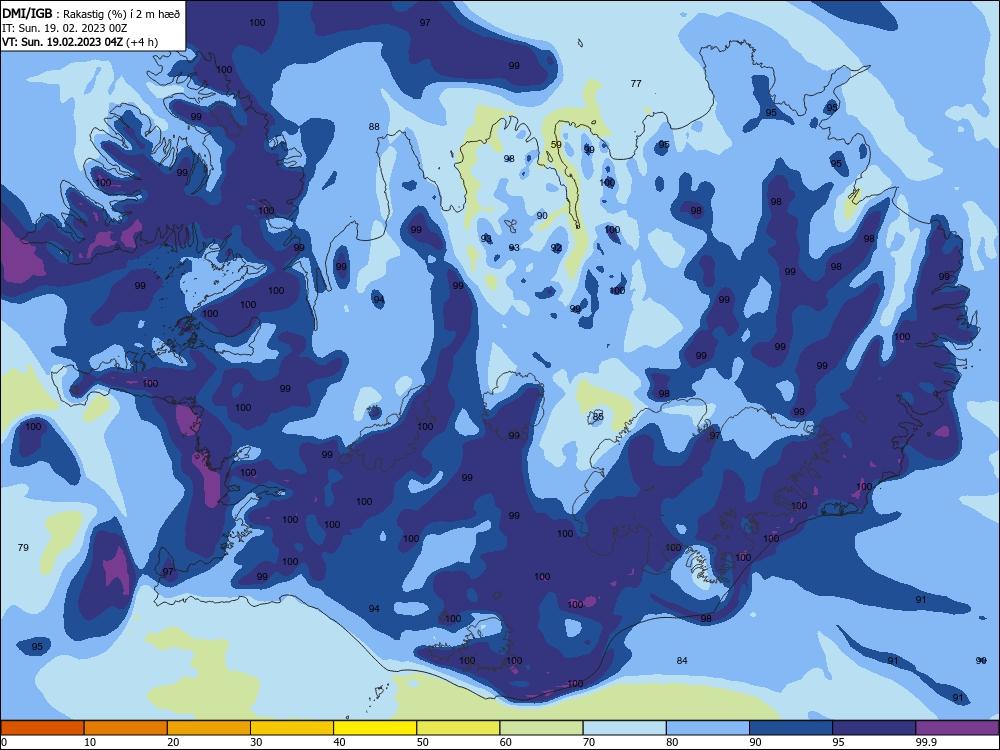Click the legend tick label '50'
This screenshot has height=750, width=1000.
tap(423, 742)
